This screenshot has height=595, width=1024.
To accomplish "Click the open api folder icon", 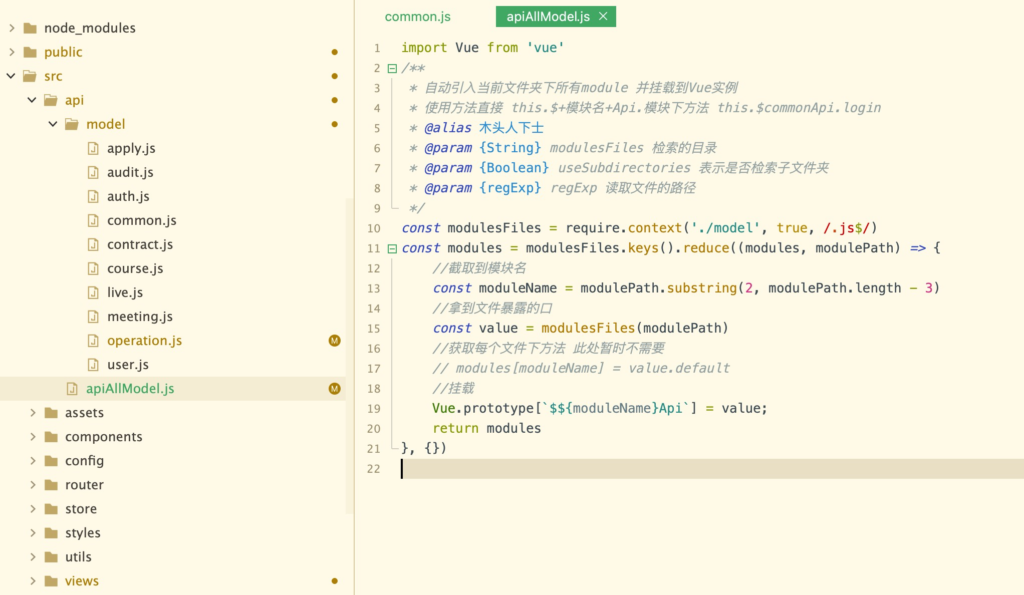I will pyautogui.click(x=51, y=100).
